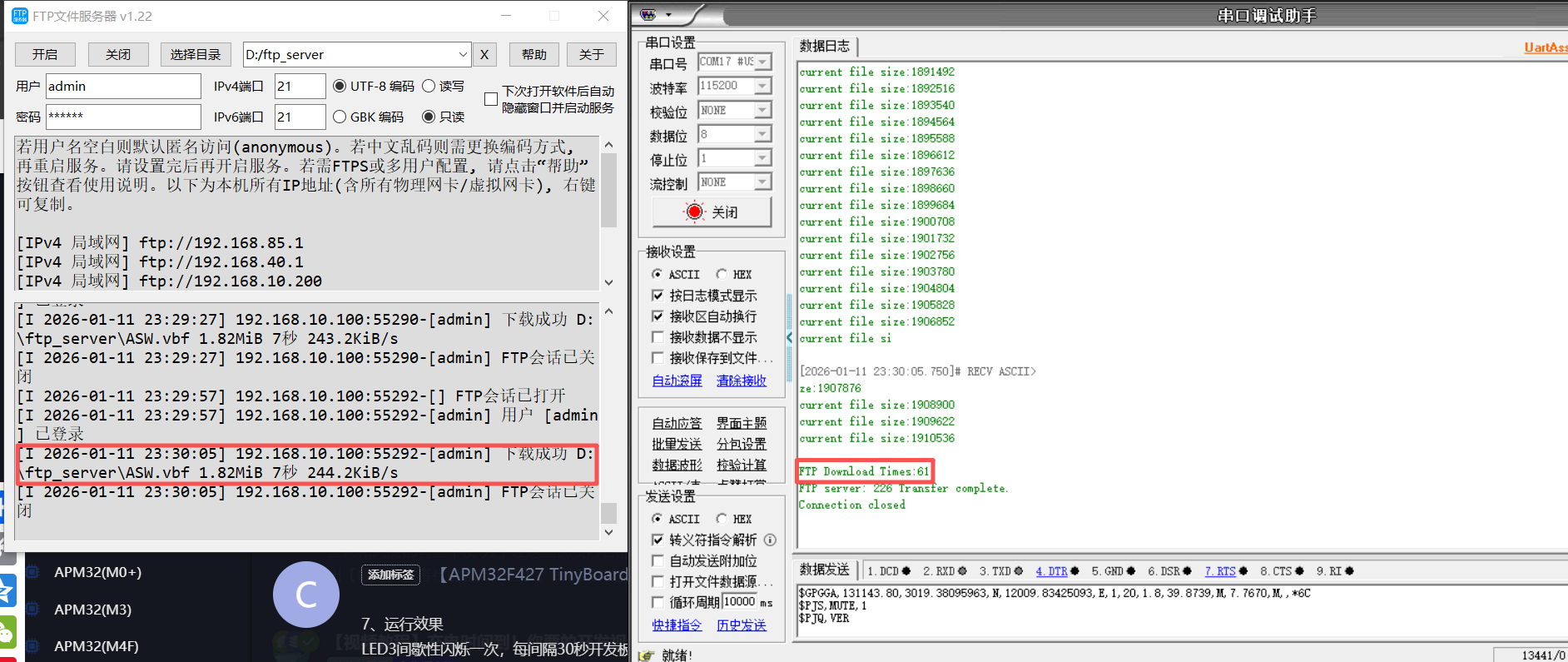
Task: Collapse the left settings panel arrow
Action: (789, 337)
